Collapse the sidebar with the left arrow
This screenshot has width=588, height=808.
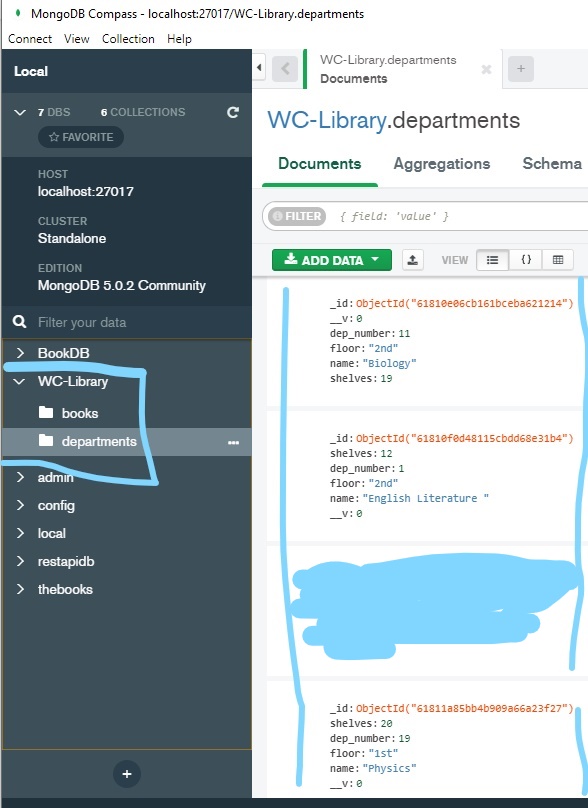(259, 68)
